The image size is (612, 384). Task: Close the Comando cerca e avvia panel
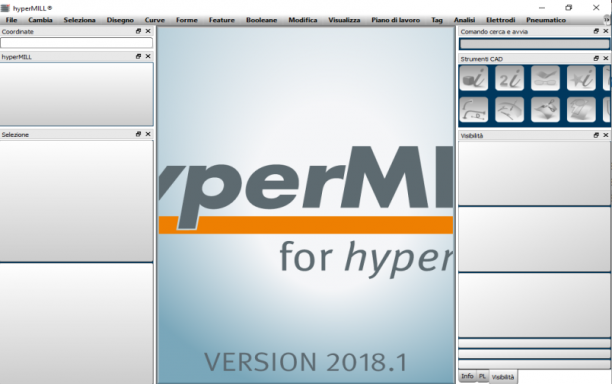point(606,31)
